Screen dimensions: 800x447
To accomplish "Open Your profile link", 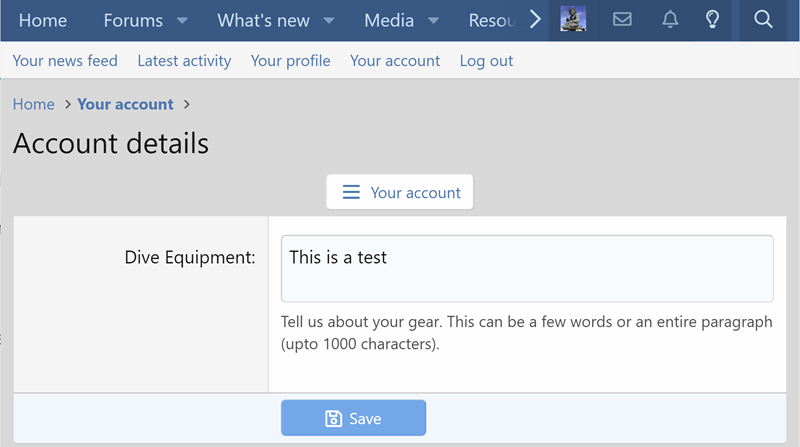I will 290,61.
